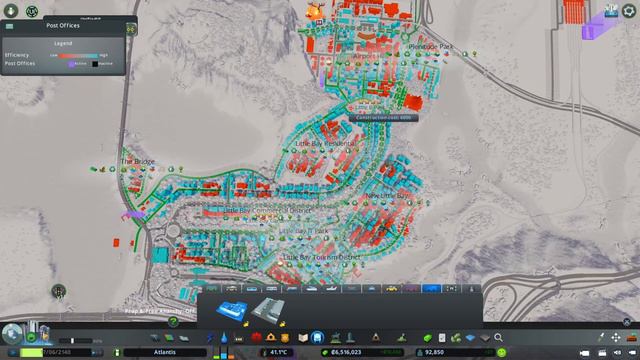Image resolution: width=640 pixels, height=360 pixels.
Task: Open the Policies document icon
Action: 442,338
